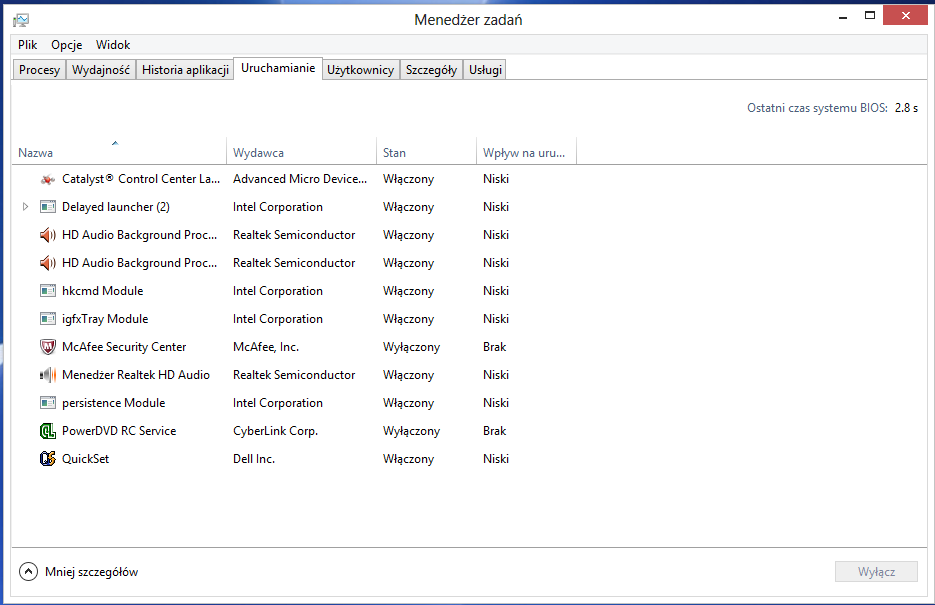
Task: Select the Delayed launcher (2) name
Action: [116, 207]
